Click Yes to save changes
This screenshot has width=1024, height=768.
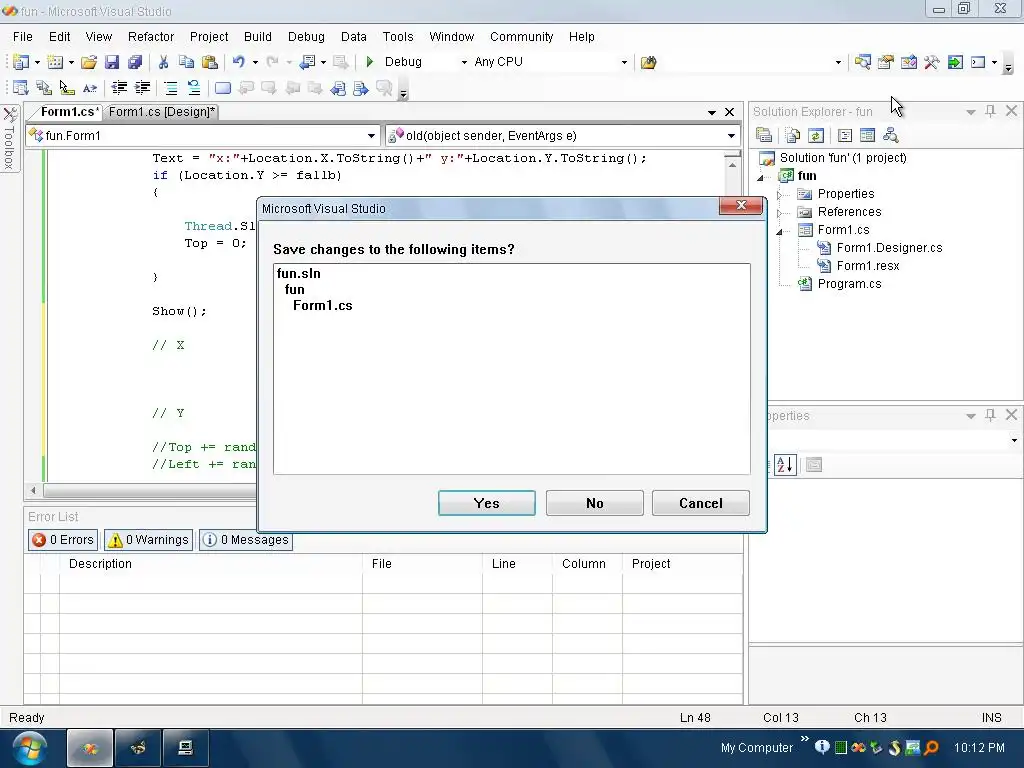(487, 503)
